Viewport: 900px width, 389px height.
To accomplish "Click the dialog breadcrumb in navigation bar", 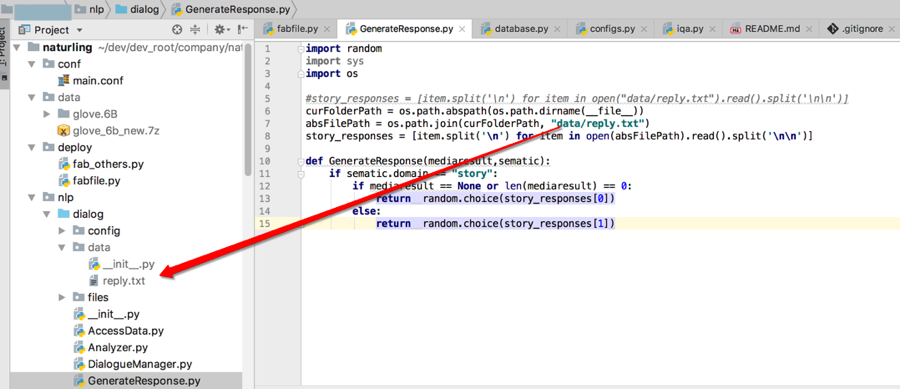I will [136, 9].
